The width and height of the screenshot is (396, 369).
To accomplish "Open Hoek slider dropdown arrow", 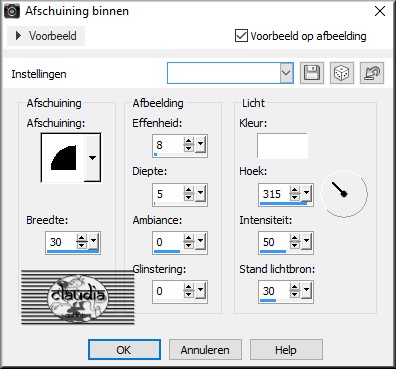I will point(306,193).
